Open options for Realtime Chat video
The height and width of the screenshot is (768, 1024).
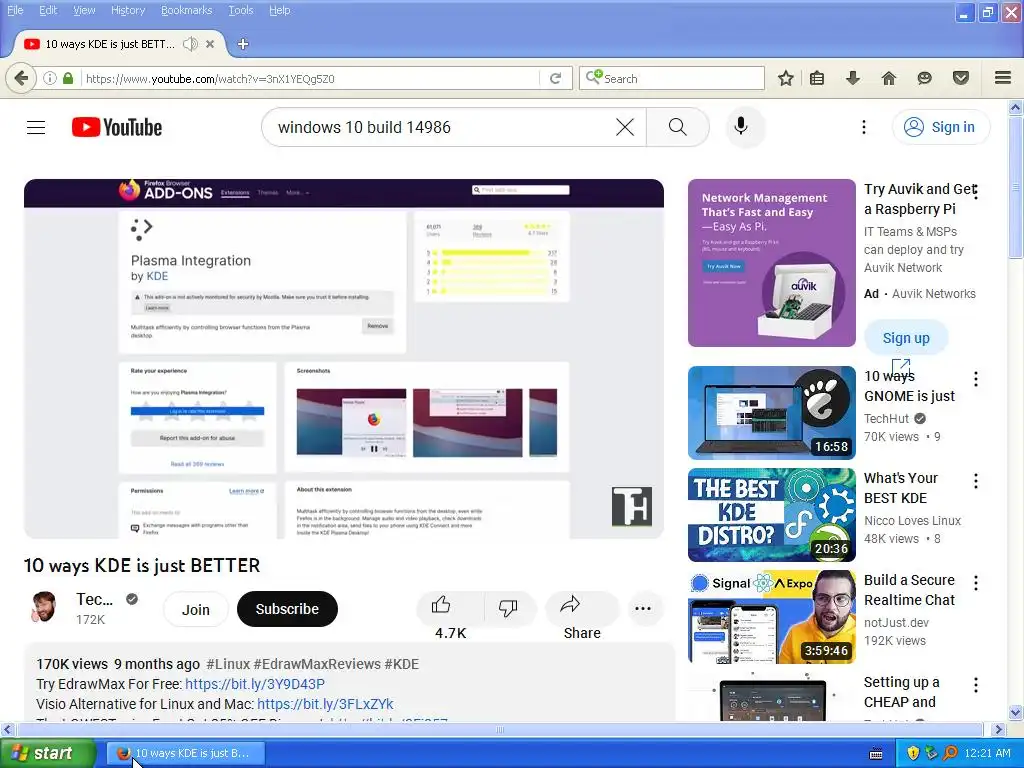pos(976,583)
